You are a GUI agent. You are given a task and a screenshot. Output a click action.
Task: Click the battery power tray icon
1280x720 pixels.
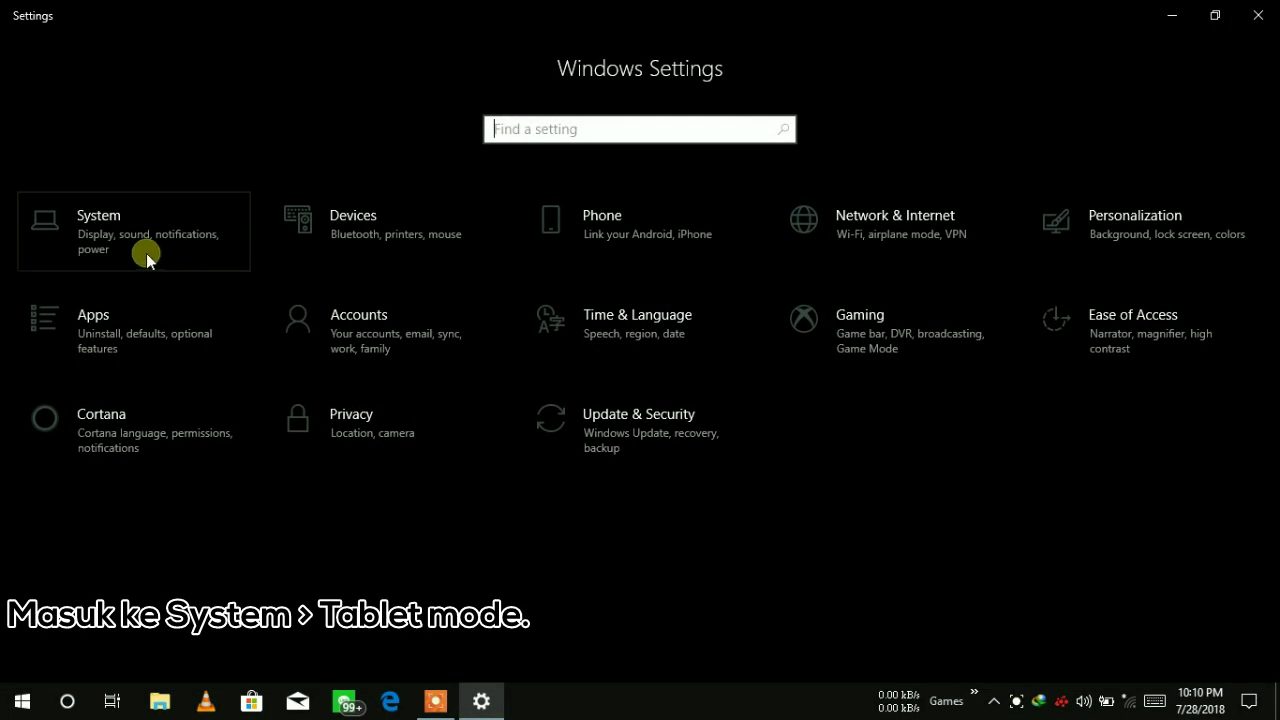point(1107,701)
